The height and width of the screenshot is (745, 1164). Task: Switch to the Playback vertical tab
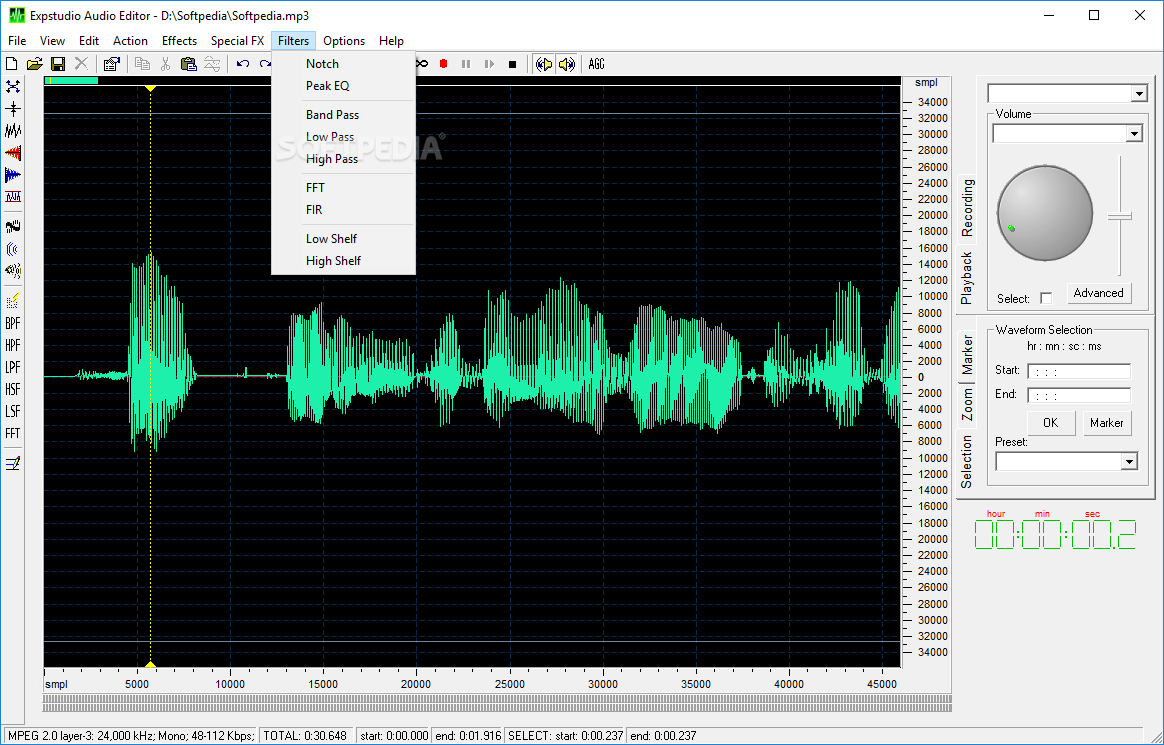coord(967,278)
